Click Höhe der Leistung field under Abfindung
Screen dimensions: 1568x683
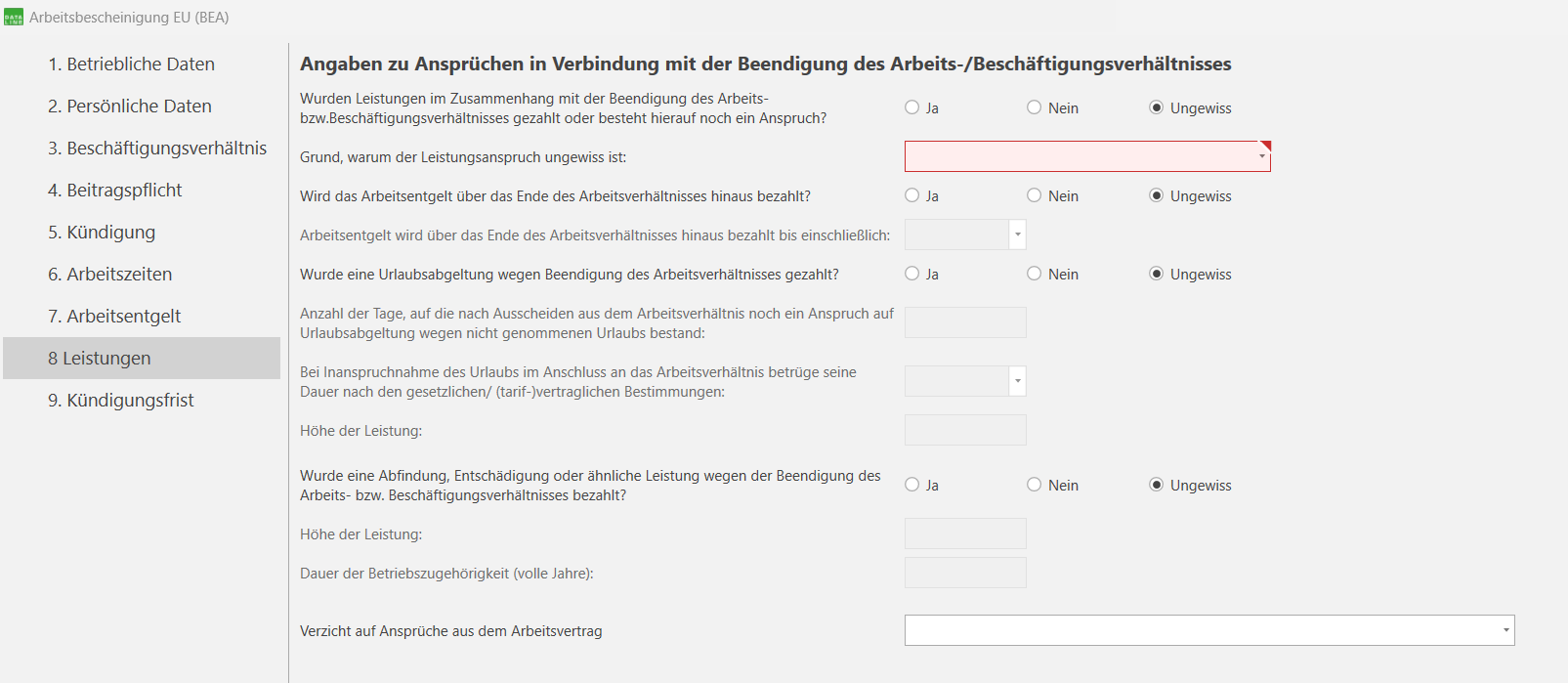point(965,534)
